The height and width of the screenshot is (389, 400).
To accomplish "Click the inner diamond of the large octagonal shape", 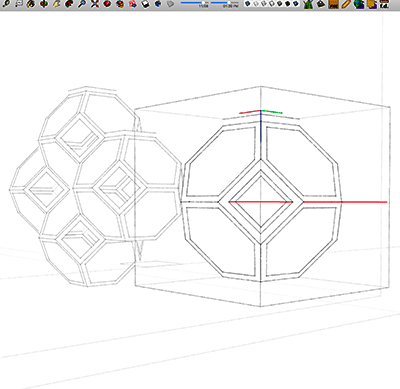I will [261, 202].
